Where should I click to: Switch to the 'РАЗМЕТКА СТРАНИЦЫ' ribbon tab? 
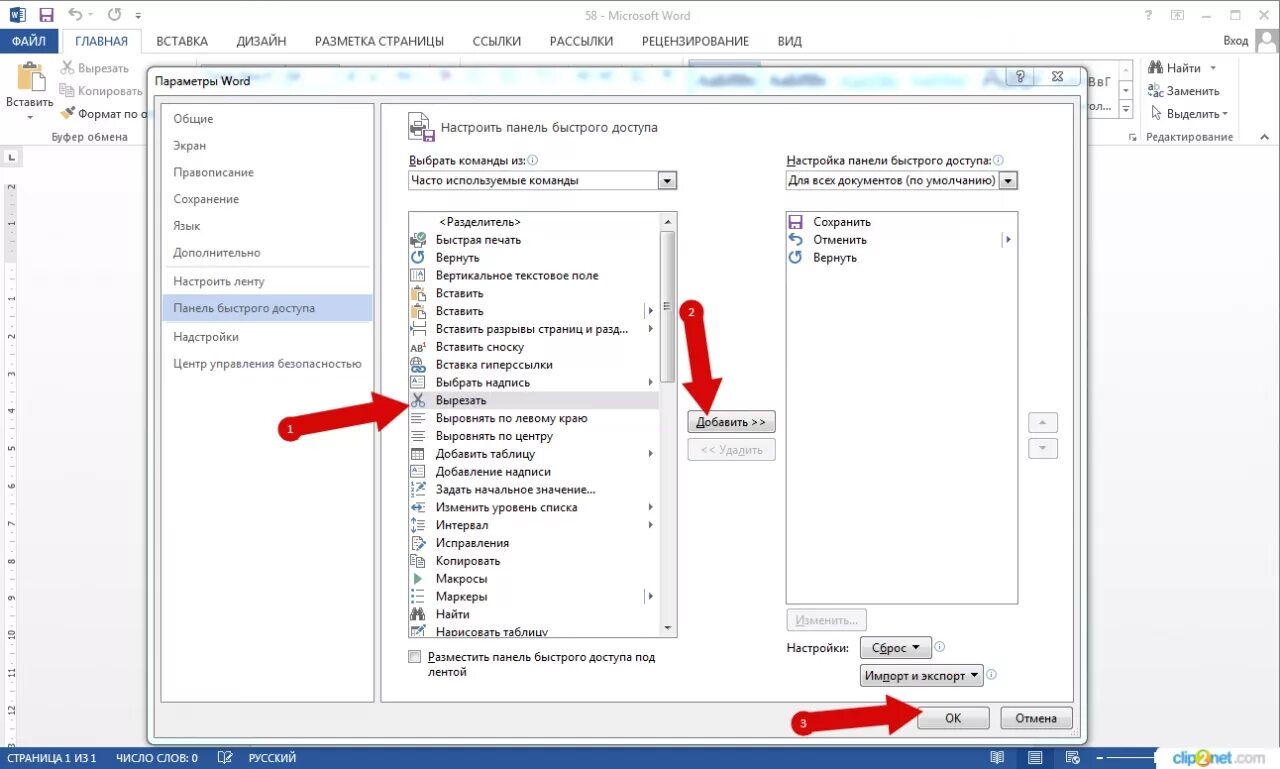pos(379,41)
